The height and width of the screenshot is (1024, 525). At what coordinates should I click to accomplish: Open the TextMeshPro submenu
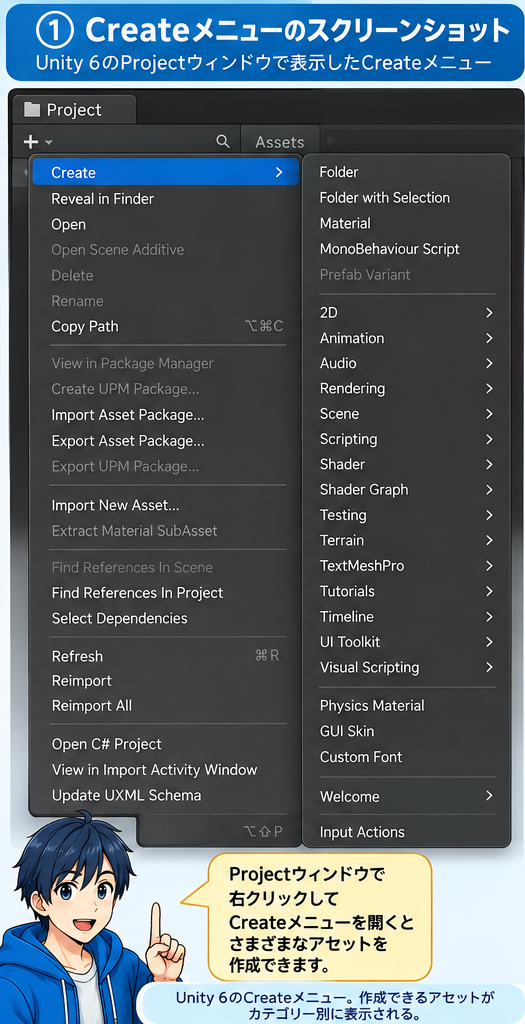(406, 566)
